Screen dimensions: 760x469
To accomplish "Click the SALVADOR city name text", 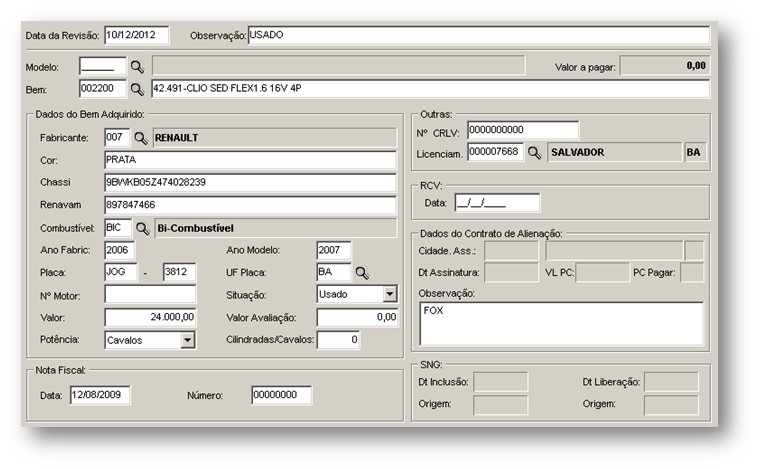I will [x=578, y=153].
